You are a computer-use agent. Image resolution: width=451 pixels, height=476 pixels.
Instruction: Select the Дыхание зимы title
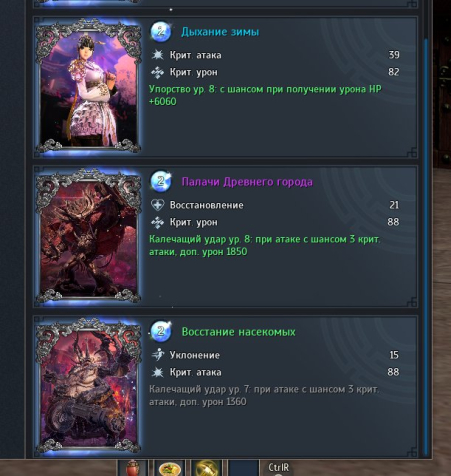(220, 32)
